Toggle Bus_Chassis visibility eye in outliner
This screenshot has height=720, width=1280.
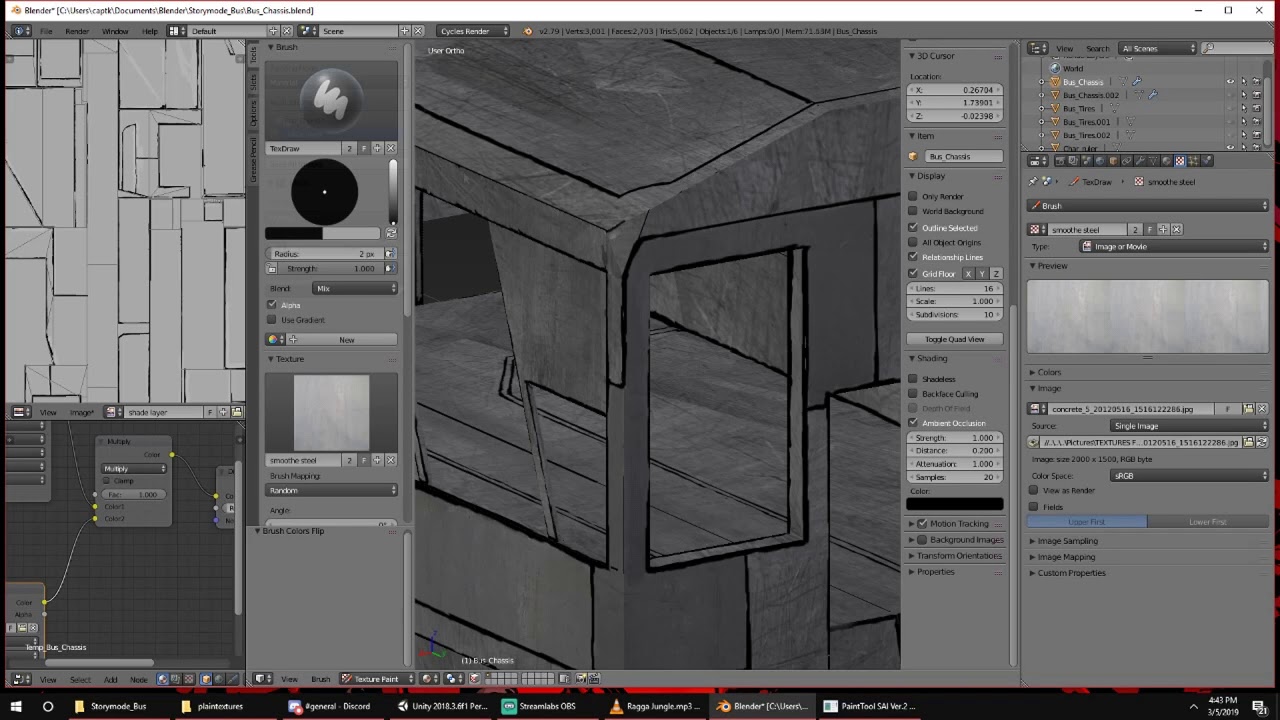click(x=1231, y=82)
